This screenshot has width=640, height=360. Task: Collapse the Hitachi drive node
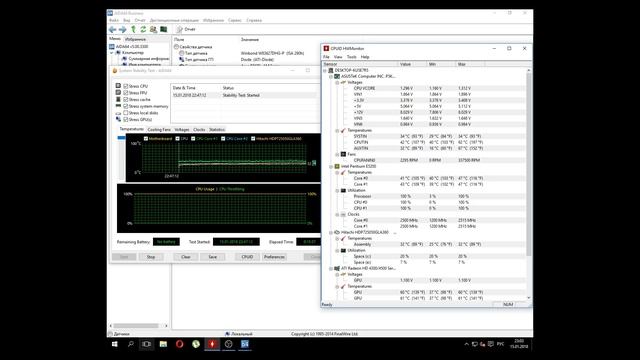[331, 232]
